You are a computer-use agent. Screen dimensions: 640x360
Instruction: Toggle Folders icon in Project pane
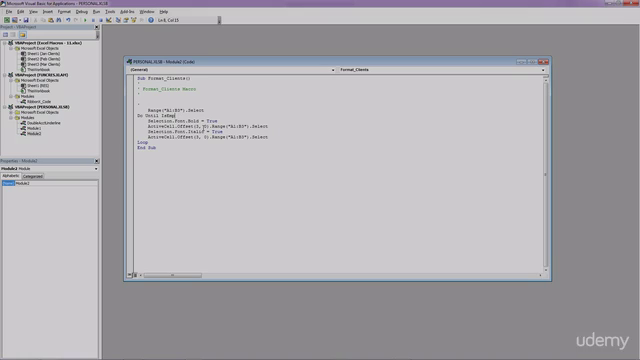pyautogui.click(x=22, y=35)
